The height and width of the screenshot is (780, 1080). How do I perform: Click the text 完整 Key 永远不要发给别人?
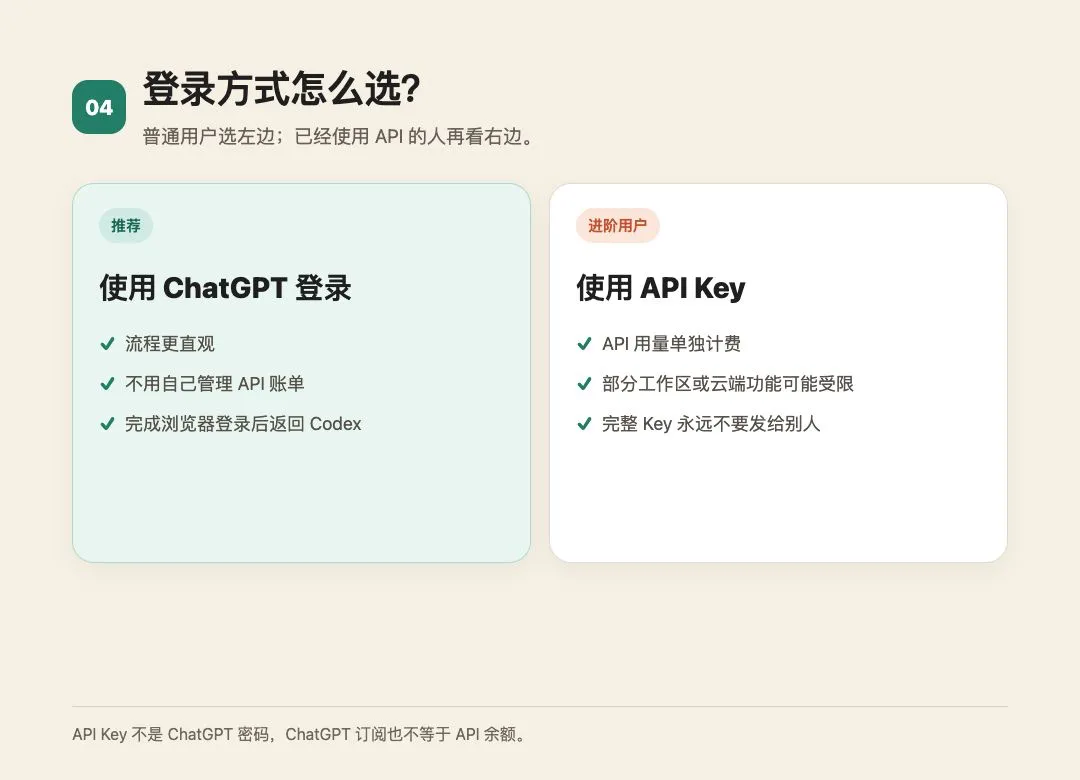pyautogui.click(x=711, y=423)
